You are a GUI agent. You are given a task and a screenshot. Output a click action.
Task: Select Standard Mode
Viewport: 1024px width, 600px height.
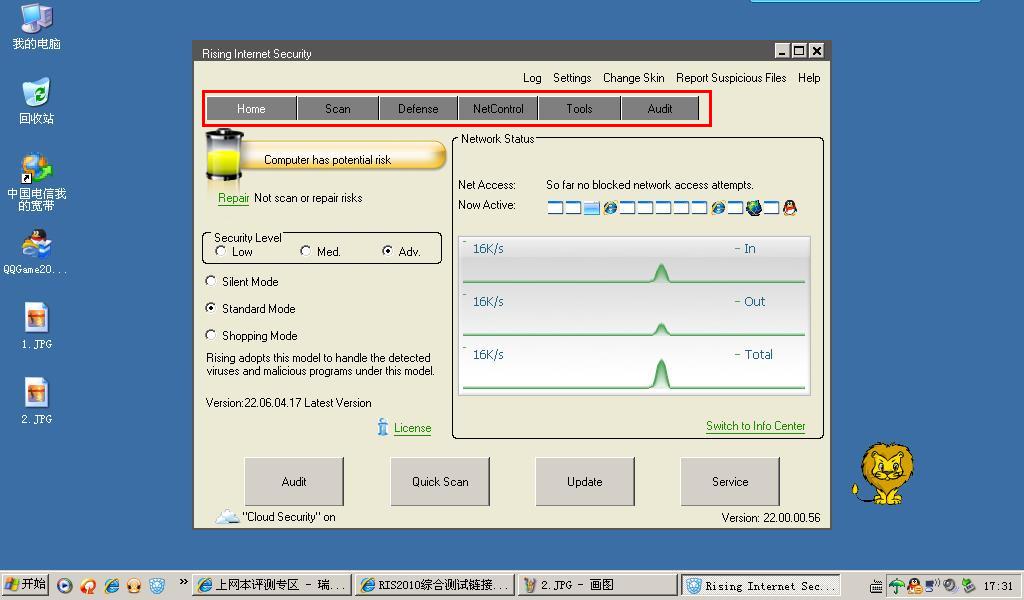(210, 308)
